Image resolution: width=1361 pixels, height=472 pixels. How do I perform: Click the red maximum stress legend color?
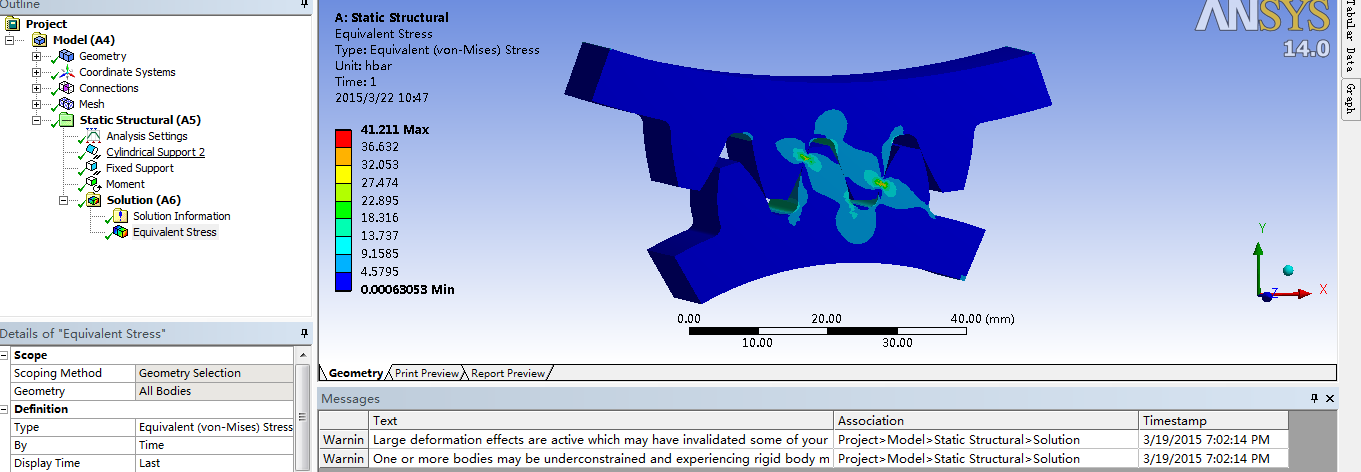point(343,136)
